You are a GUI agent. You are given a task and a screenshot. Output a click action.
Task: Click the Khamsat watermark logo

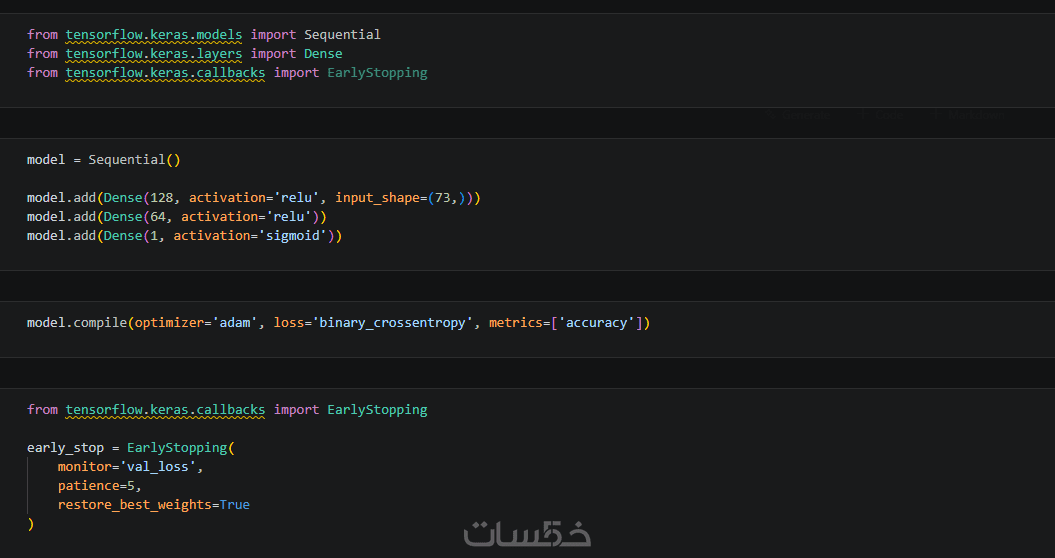[x=527, y=533]
